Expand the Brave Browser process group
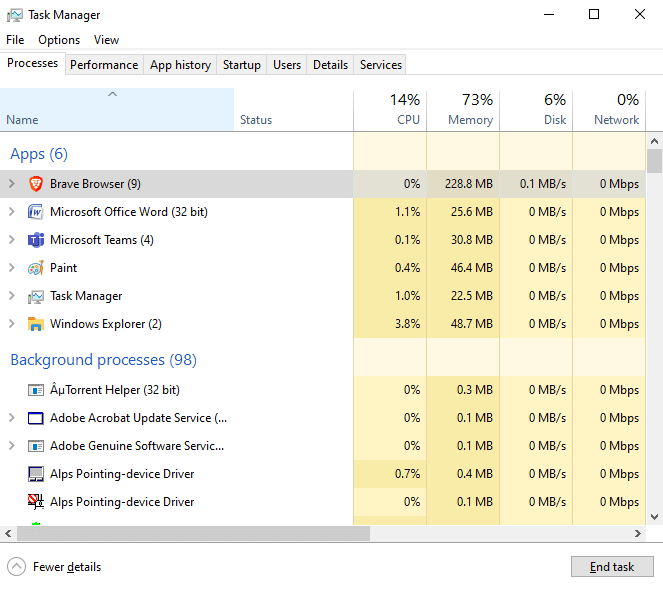 (x=12, y=184)
